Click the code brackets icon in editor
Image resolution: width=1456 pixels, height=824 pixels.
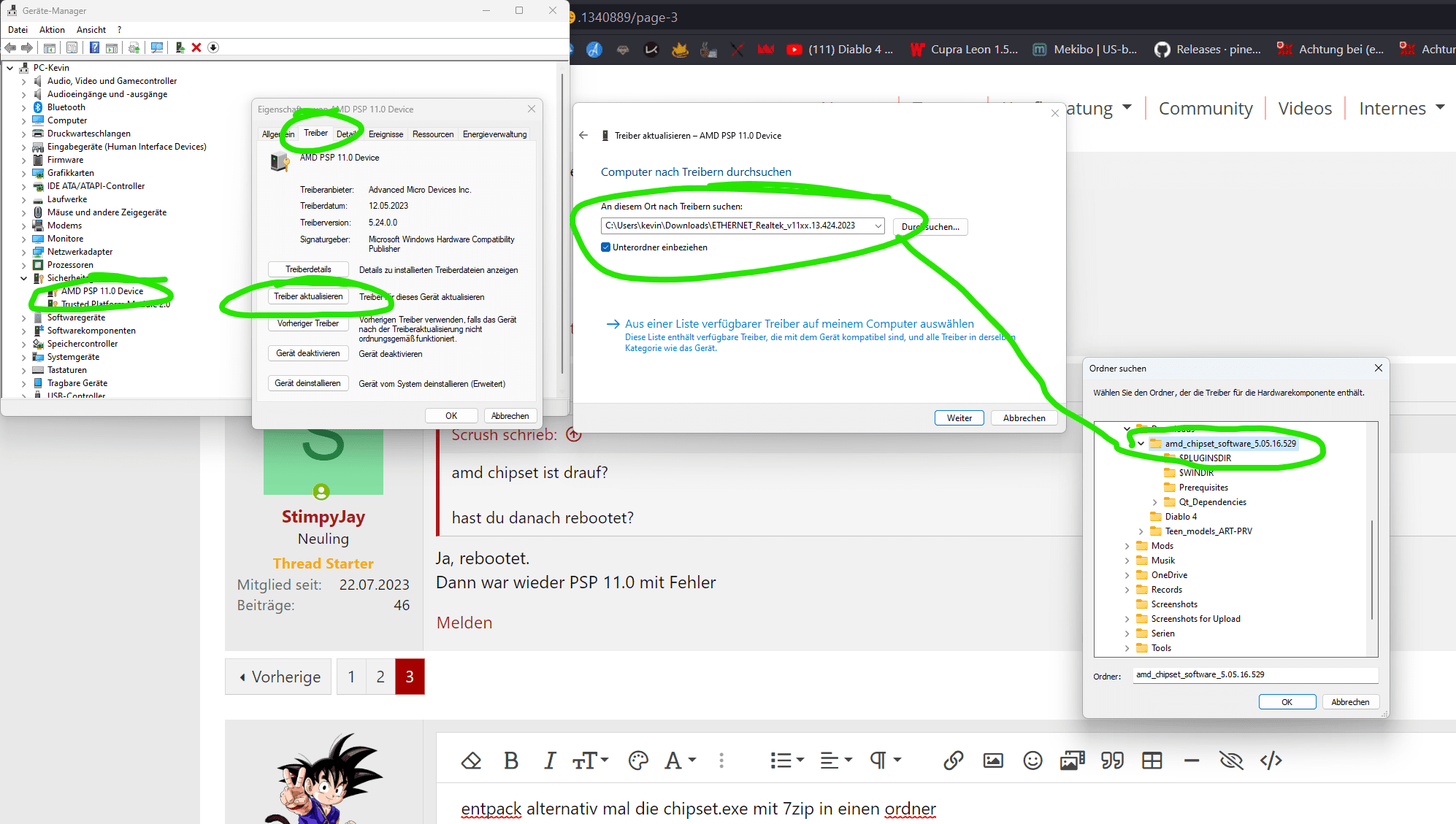coord(1271,761)
